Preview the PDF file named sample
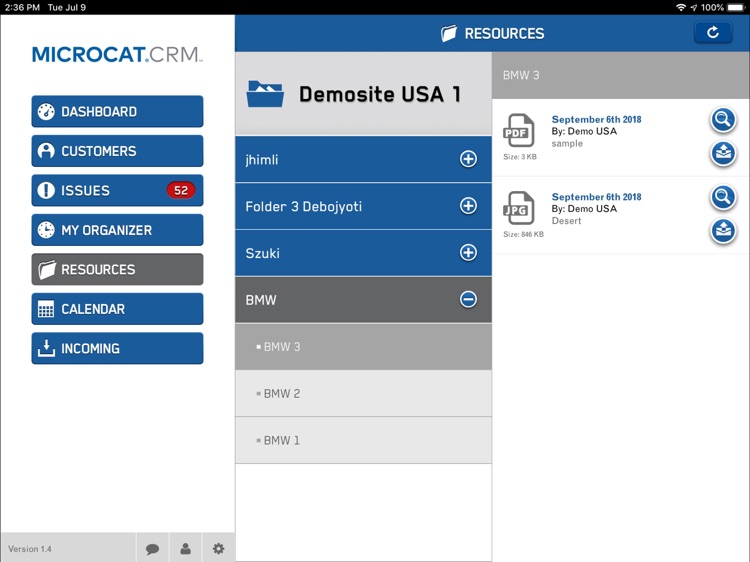The image size is (750, 562). (x=723, y=119)
